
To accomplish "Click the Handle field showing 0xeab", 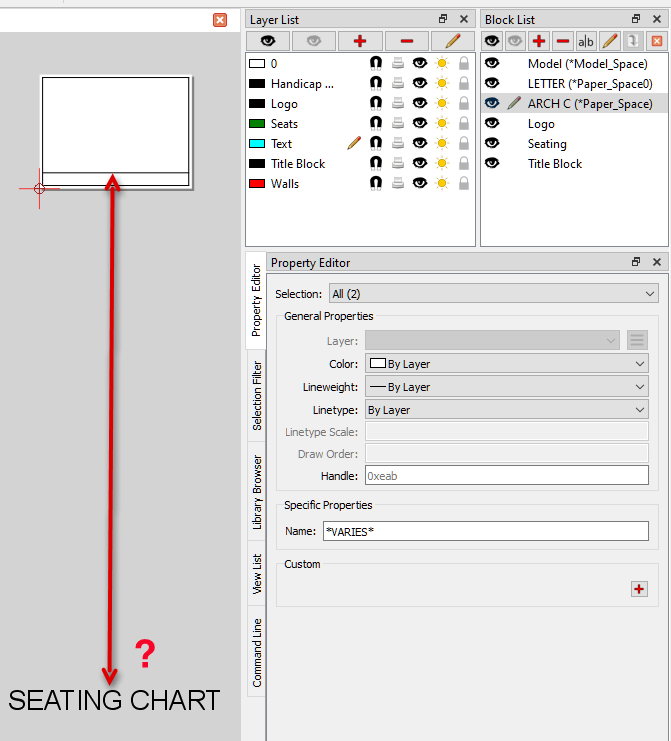I will click(507, 475).
